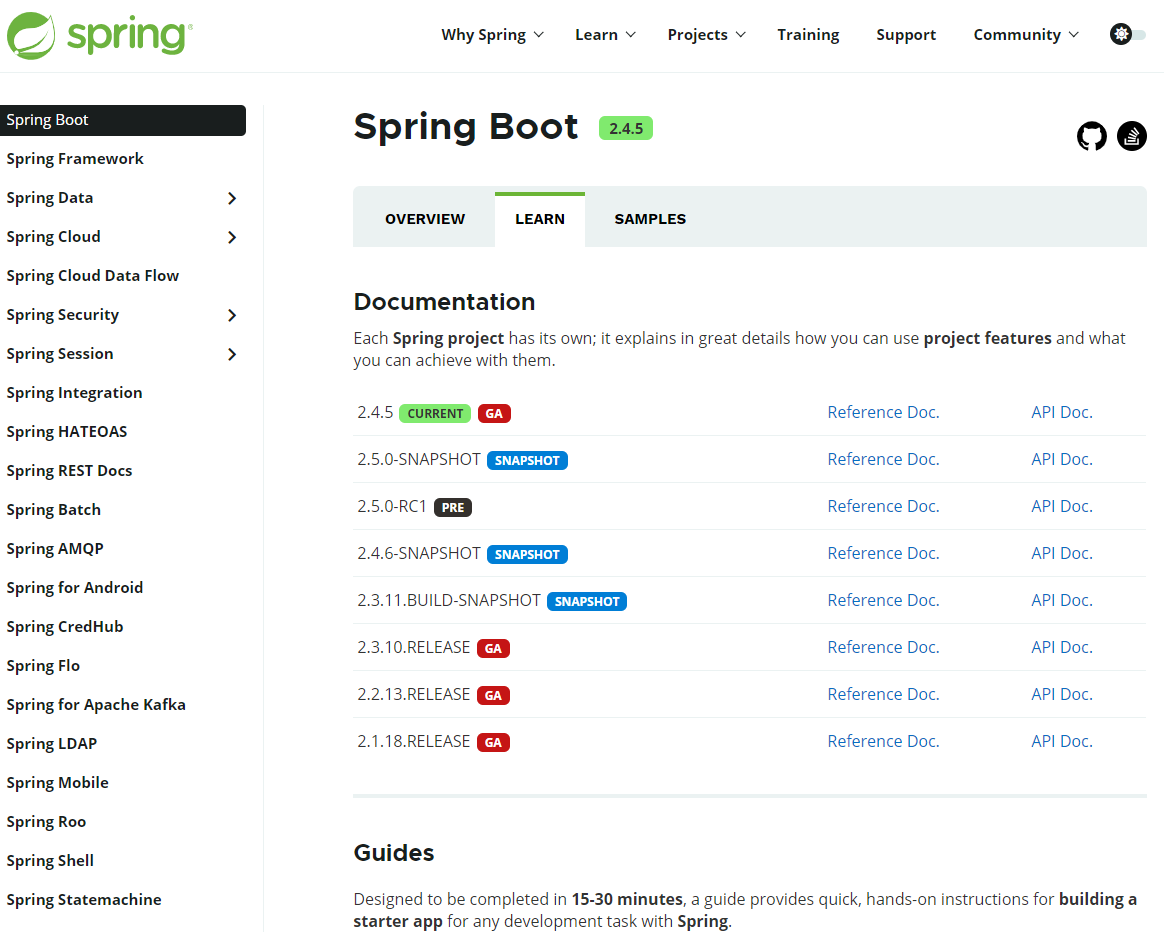
Task: Open Spring REST Docs project
Action: point(69,471)
